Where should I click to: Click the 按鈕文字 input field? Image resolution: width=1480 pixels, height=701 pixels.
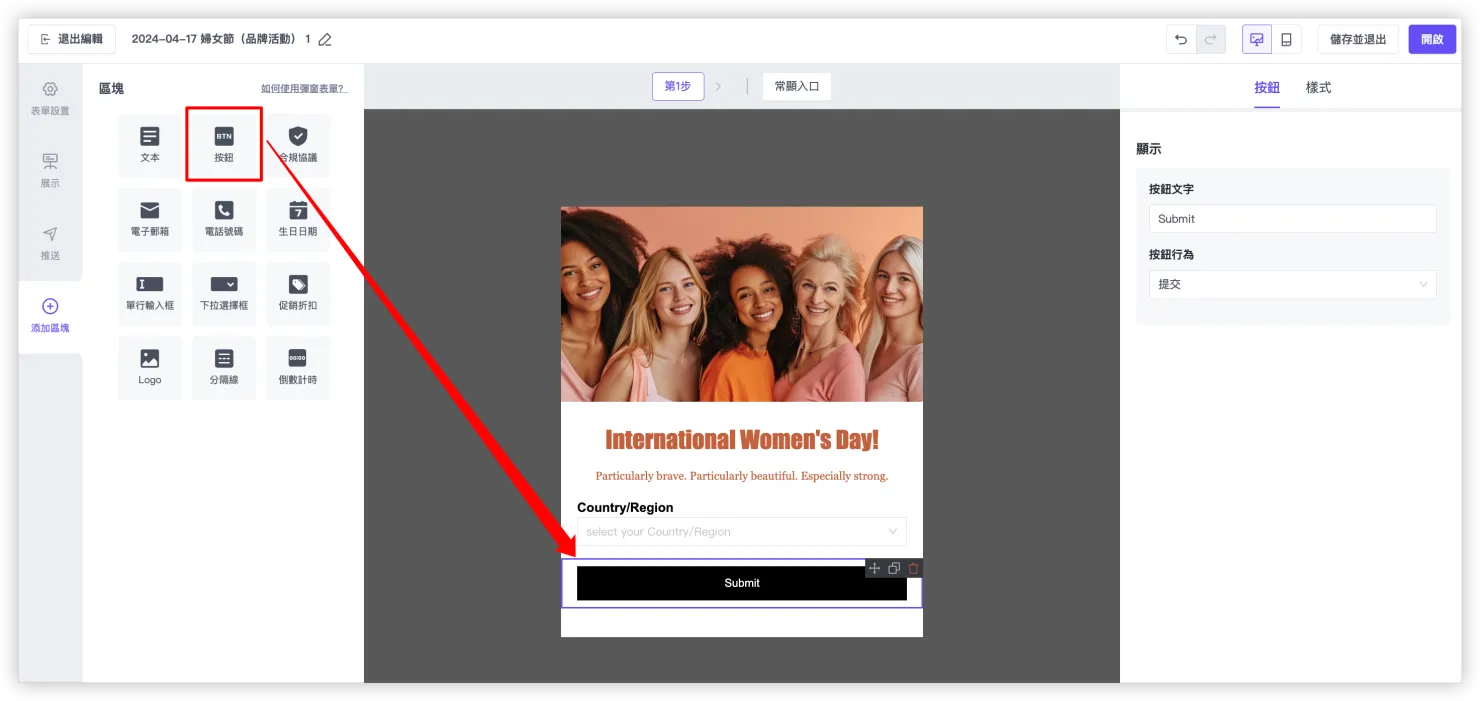[1292, 219]
